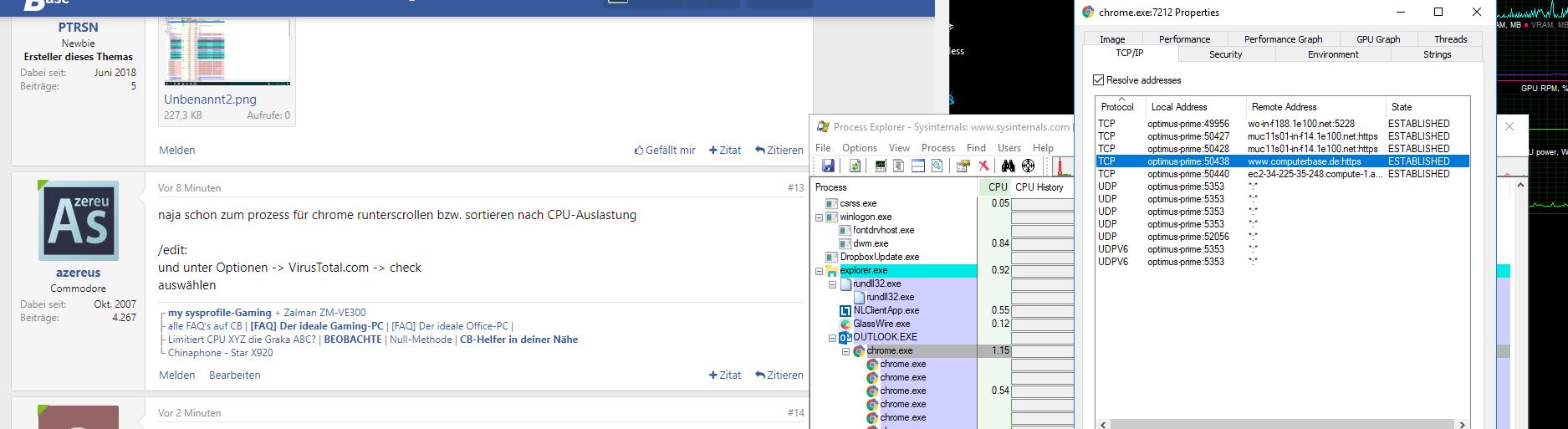Click the mini CPU graph in Process Explorer toolbar

coord(1063,166)
